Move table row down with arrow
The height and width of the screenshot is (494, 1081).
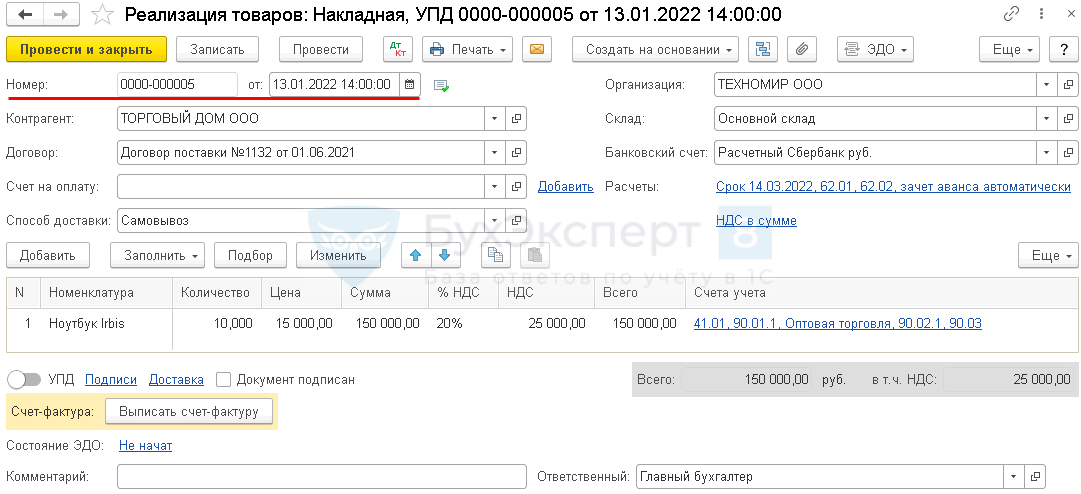pyautogui.click(x=443, y=255)
